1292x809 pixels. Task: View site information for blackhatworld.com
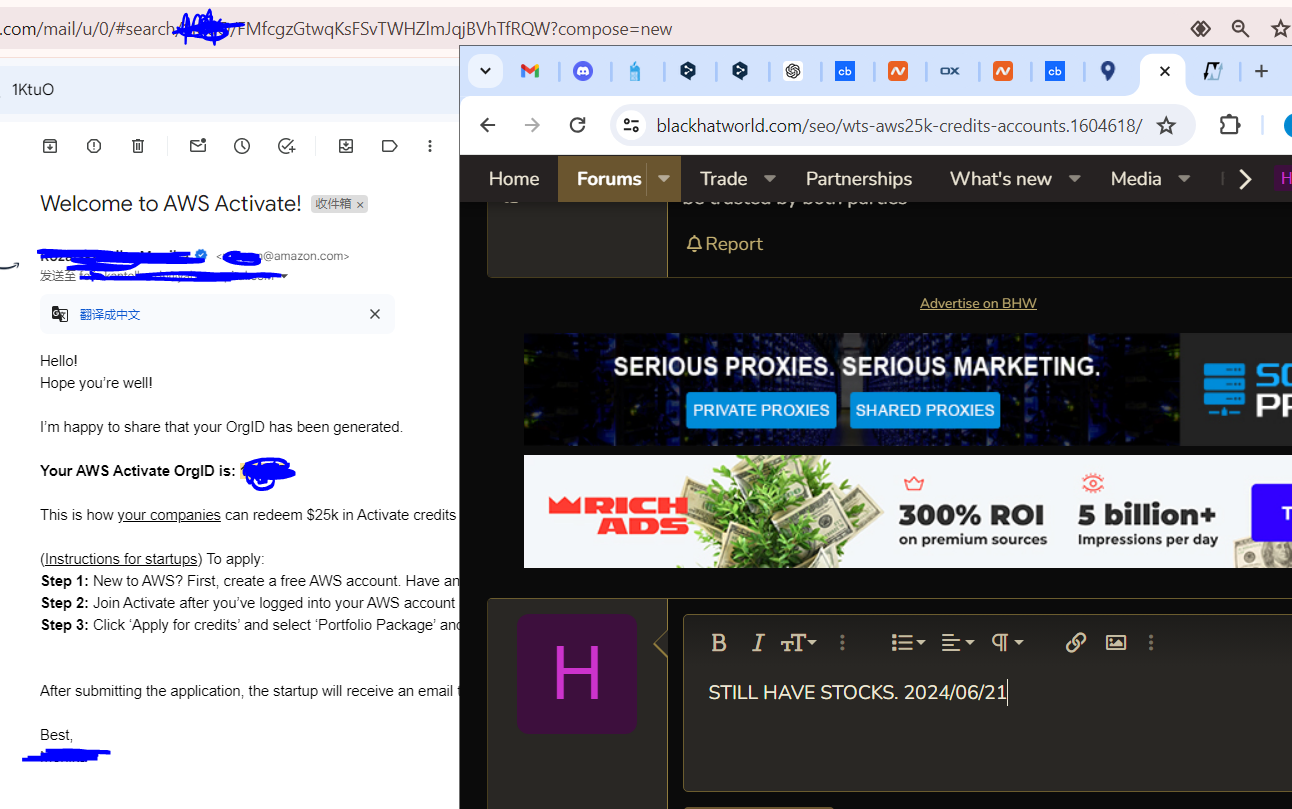[x=631, y=125]
